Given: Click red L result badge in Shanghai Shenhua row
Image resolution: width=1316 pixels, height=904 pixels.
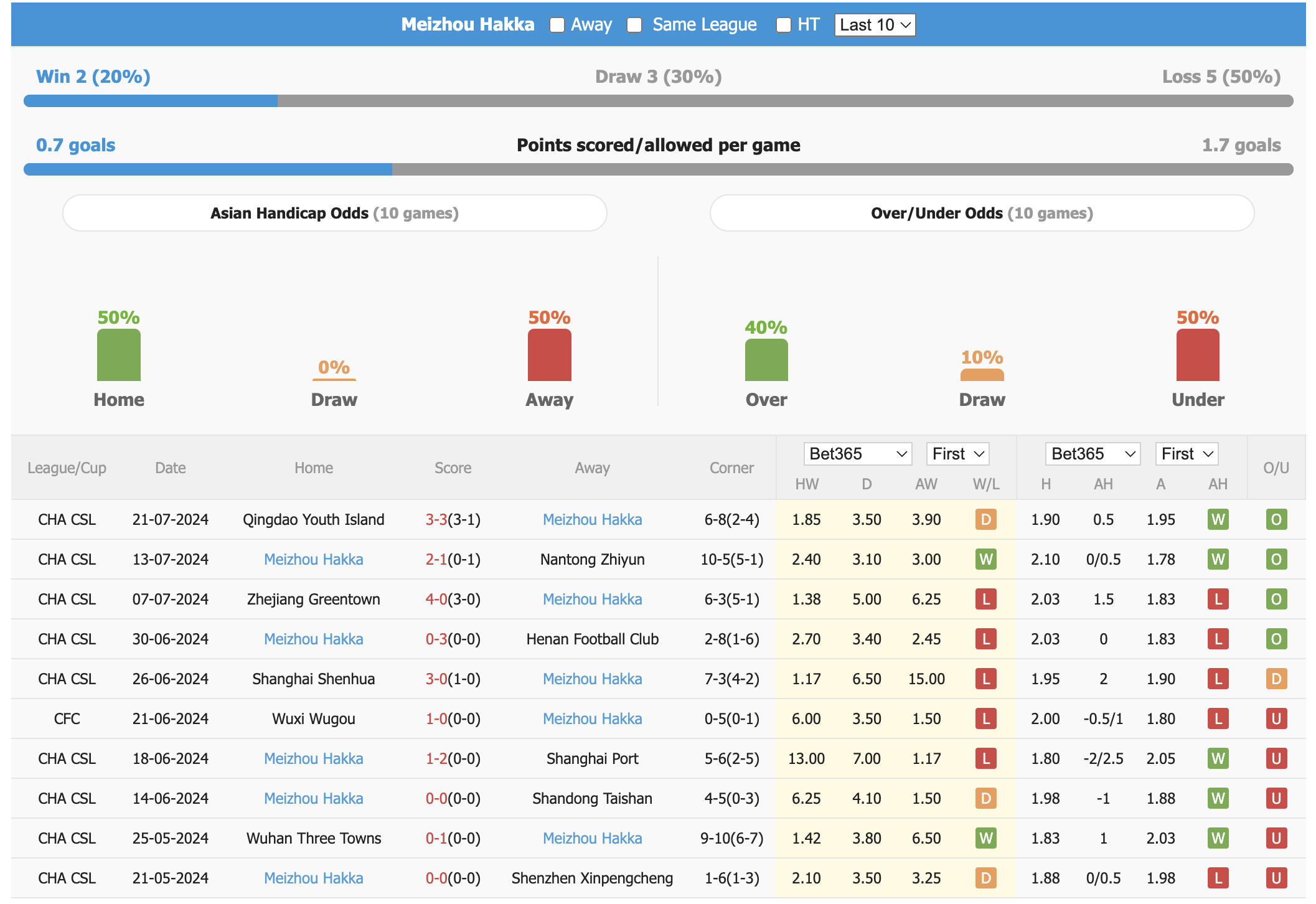Looking at the screenshot, I should click(985, 679).
